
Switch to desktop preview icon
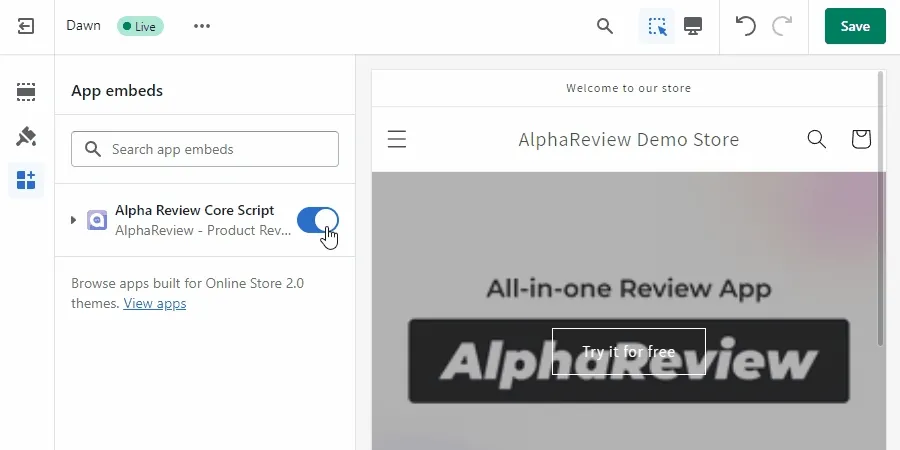coord(693,26)
